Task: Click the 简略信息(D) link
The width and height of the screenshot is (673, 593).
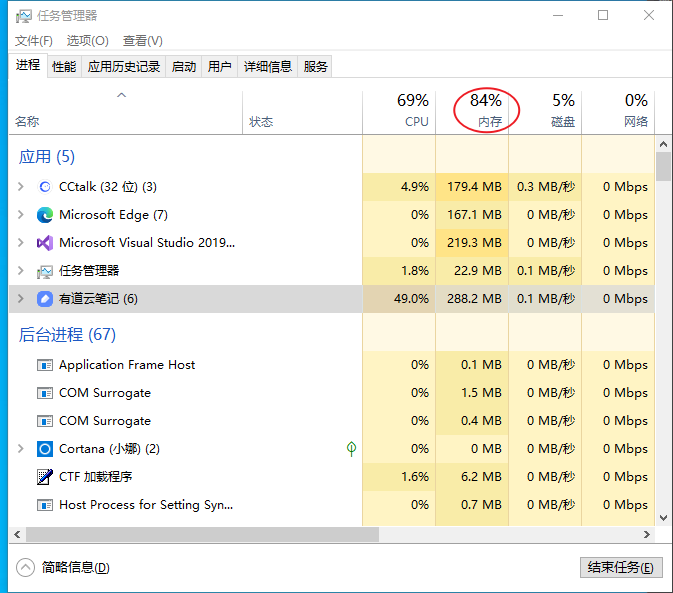Action: click(x=76, y=568)
